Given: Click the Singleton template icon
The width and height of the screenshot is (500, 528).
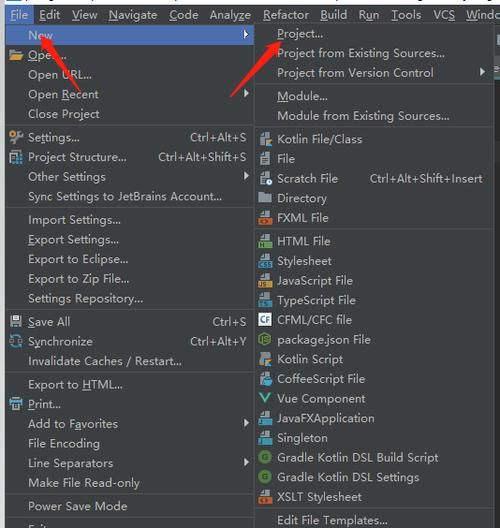Looking at the screenshot, I should (x=265, y=438).
